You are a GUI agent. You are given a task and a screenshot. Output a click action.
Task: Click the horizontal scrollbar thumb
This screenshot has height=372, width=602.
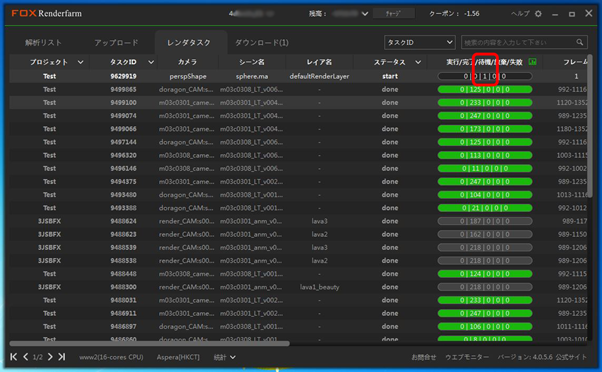click(149, 344)
